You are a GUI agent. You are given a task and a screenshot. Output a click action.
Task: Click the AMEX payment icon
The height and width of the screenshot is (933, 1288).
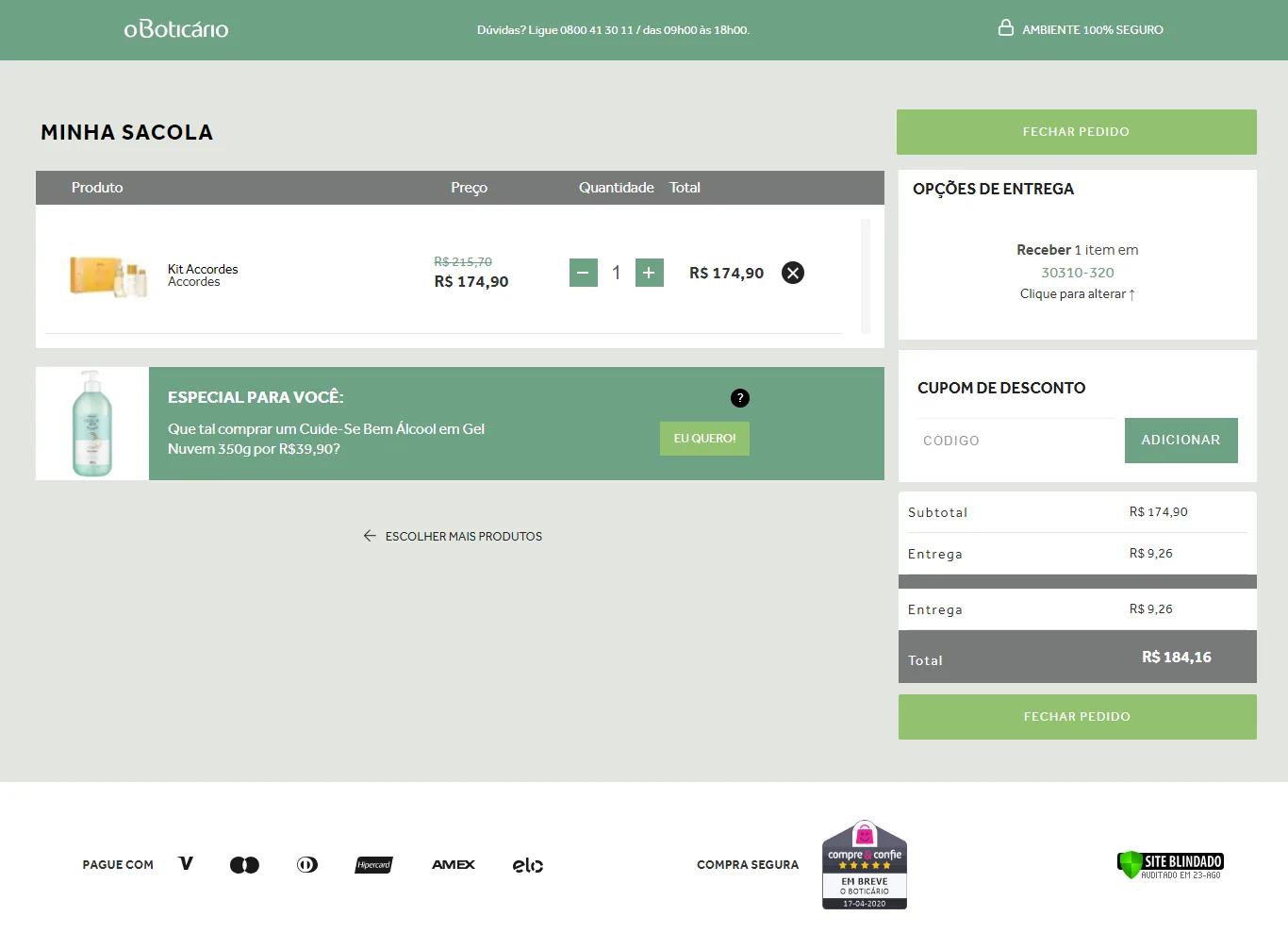point(454,864)
